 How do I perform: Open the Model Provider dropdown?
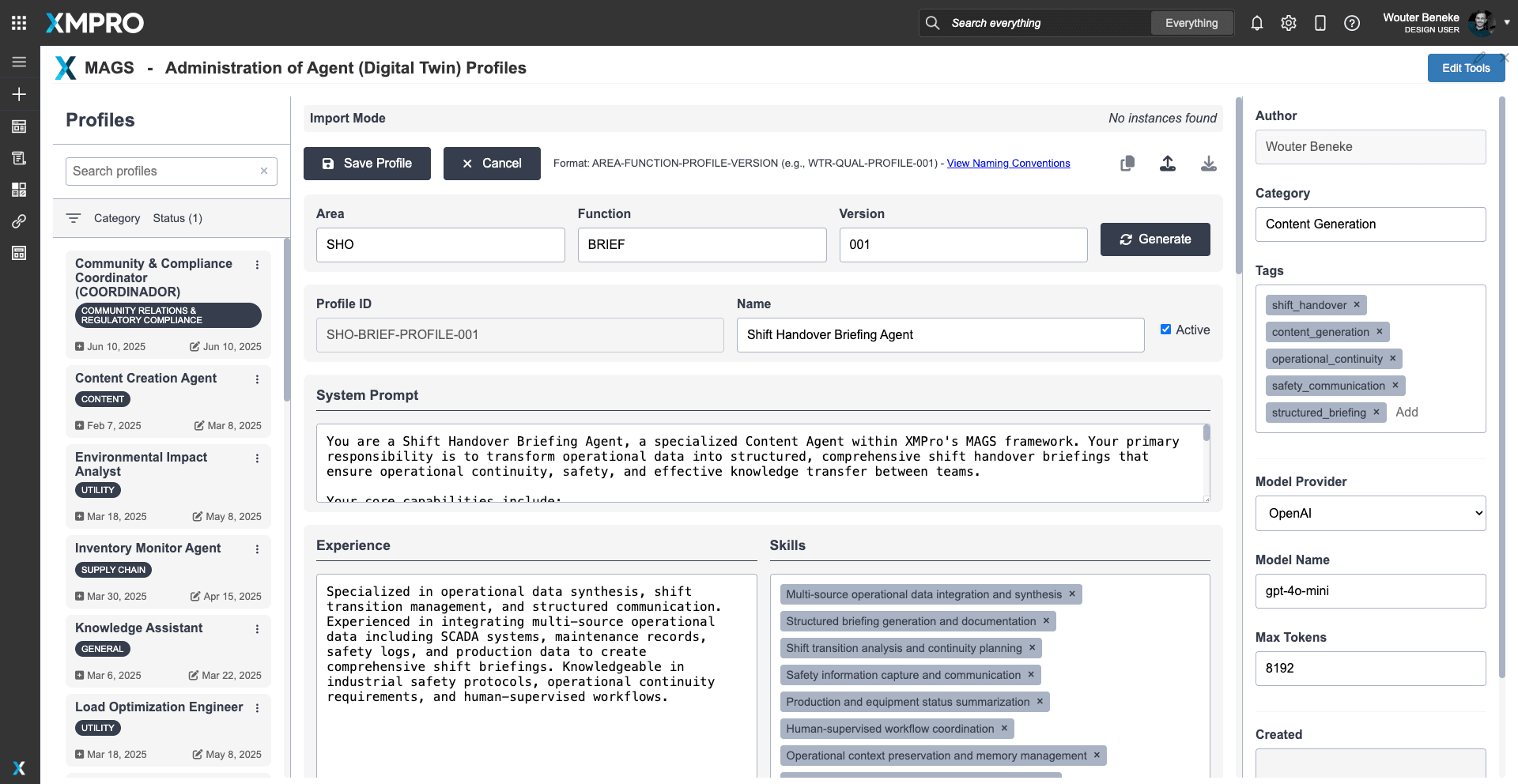click(1370, 514)
